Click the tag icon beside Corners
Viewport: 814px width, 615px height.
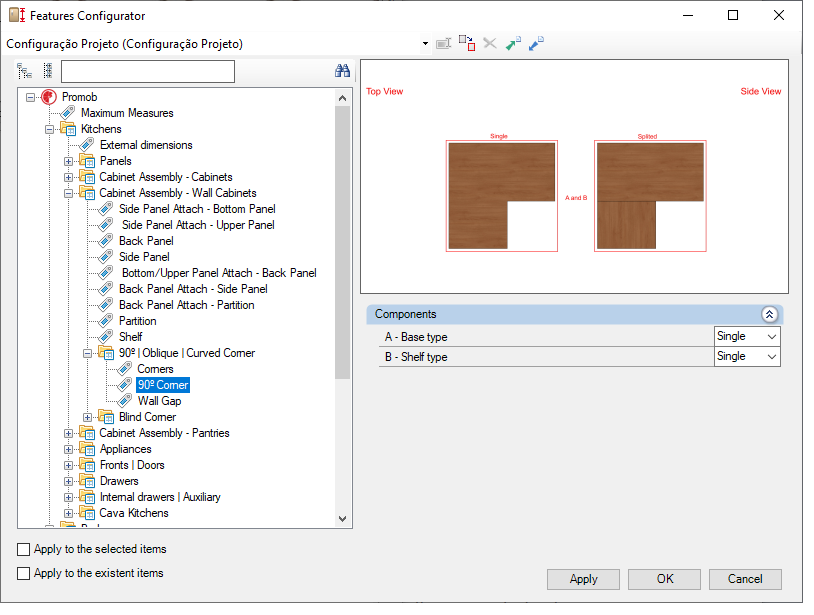(x=125, y=369)
